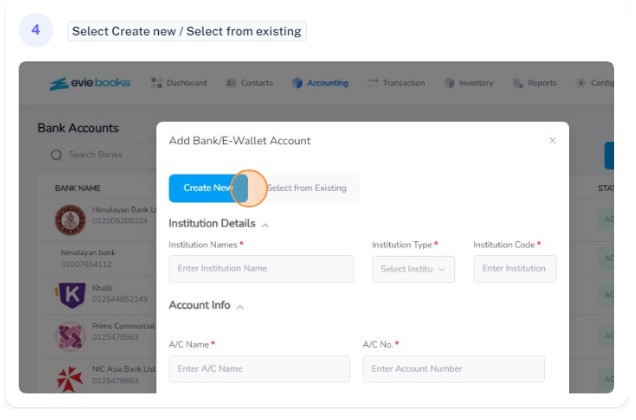Click the Institution Code field
Screen dimensions: 636x420
click(515, 269)
